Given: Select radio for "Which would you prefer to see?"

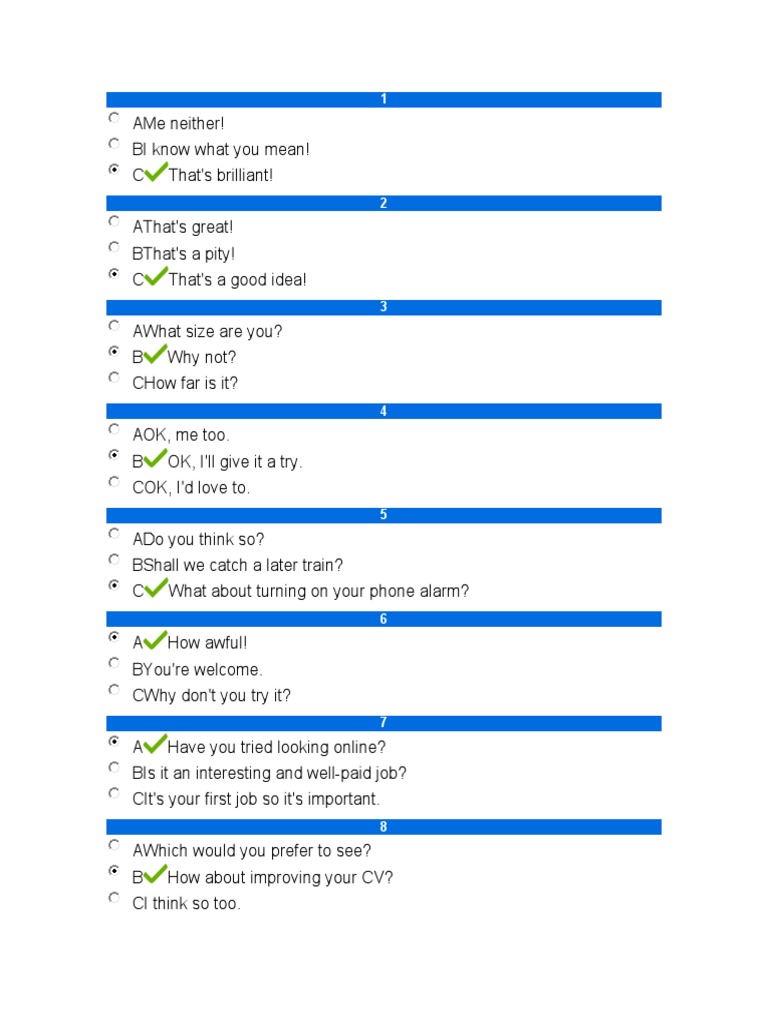Looking at the screenshot, I should point(114,847).
